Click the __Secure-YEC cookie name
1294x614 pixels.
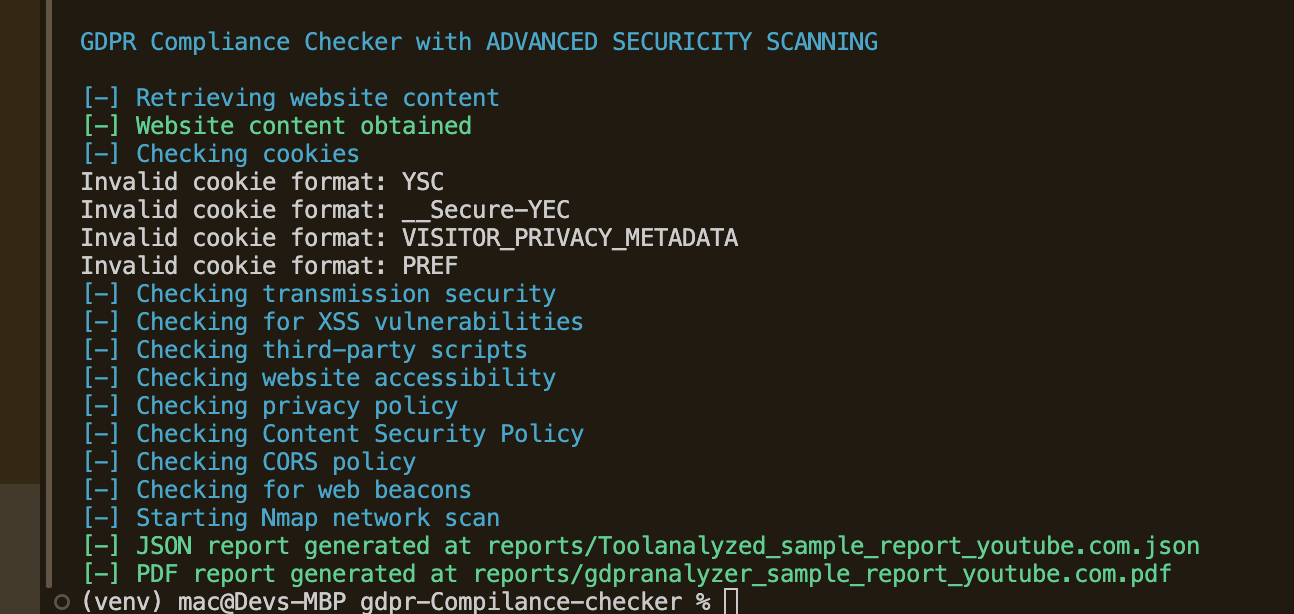(486, 210)
